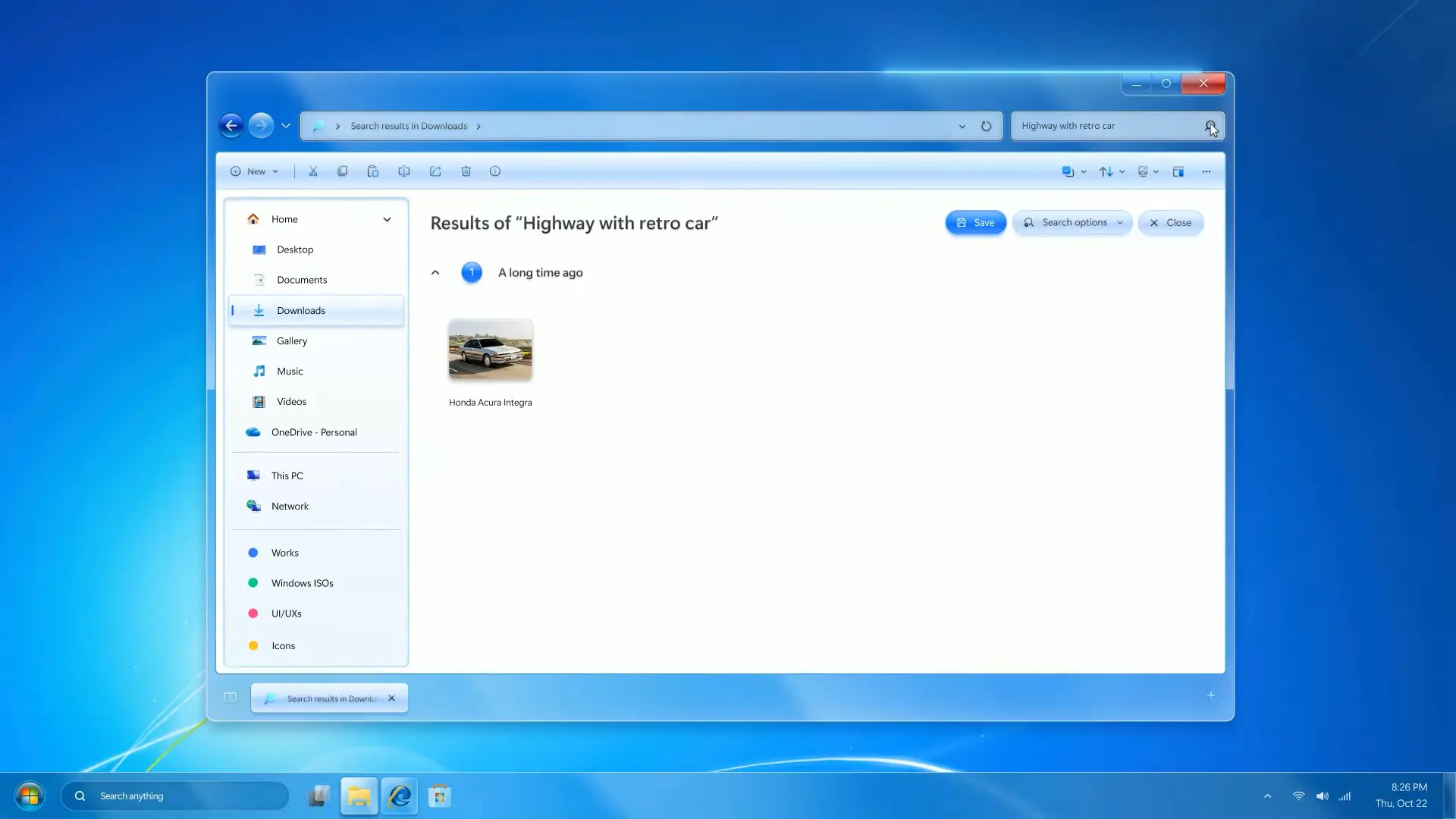Click the Save search button
The width and height of the screenshot is (1456, 819).
975,223
